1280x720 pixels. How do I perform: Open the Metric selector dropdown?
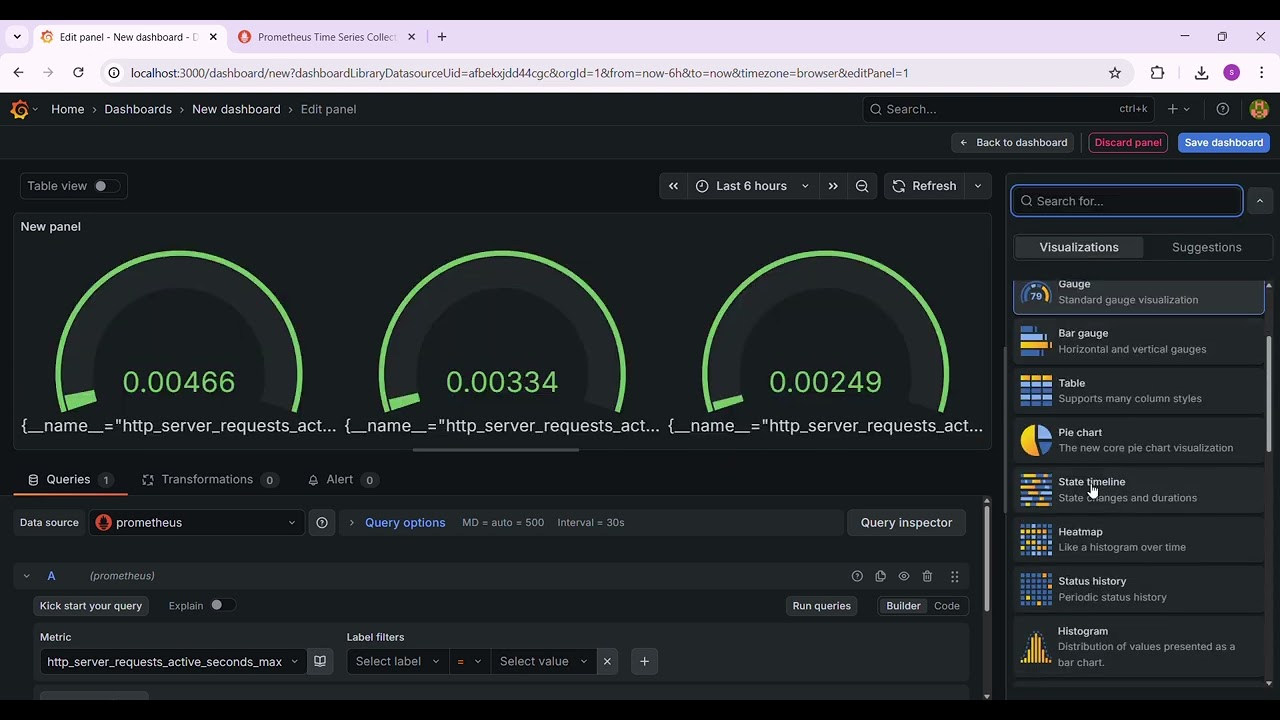pyautogui.click(x=172, y=661)
